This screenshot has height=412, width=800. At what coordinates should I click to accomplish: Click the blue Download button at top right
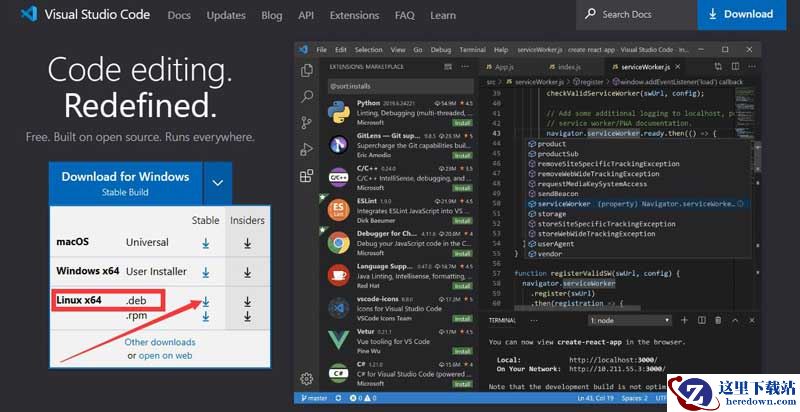click(741, 15)
